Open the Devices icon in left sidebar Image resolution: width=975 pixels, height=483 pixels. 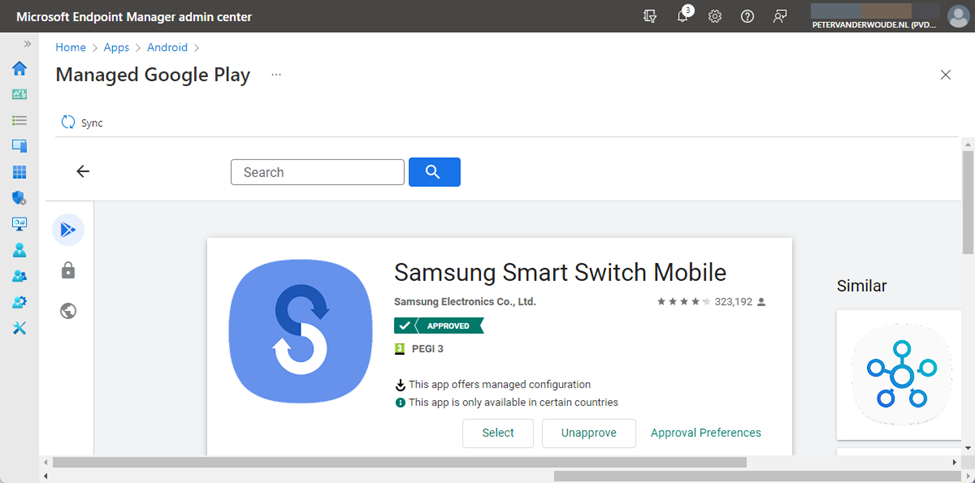[19, 146]
